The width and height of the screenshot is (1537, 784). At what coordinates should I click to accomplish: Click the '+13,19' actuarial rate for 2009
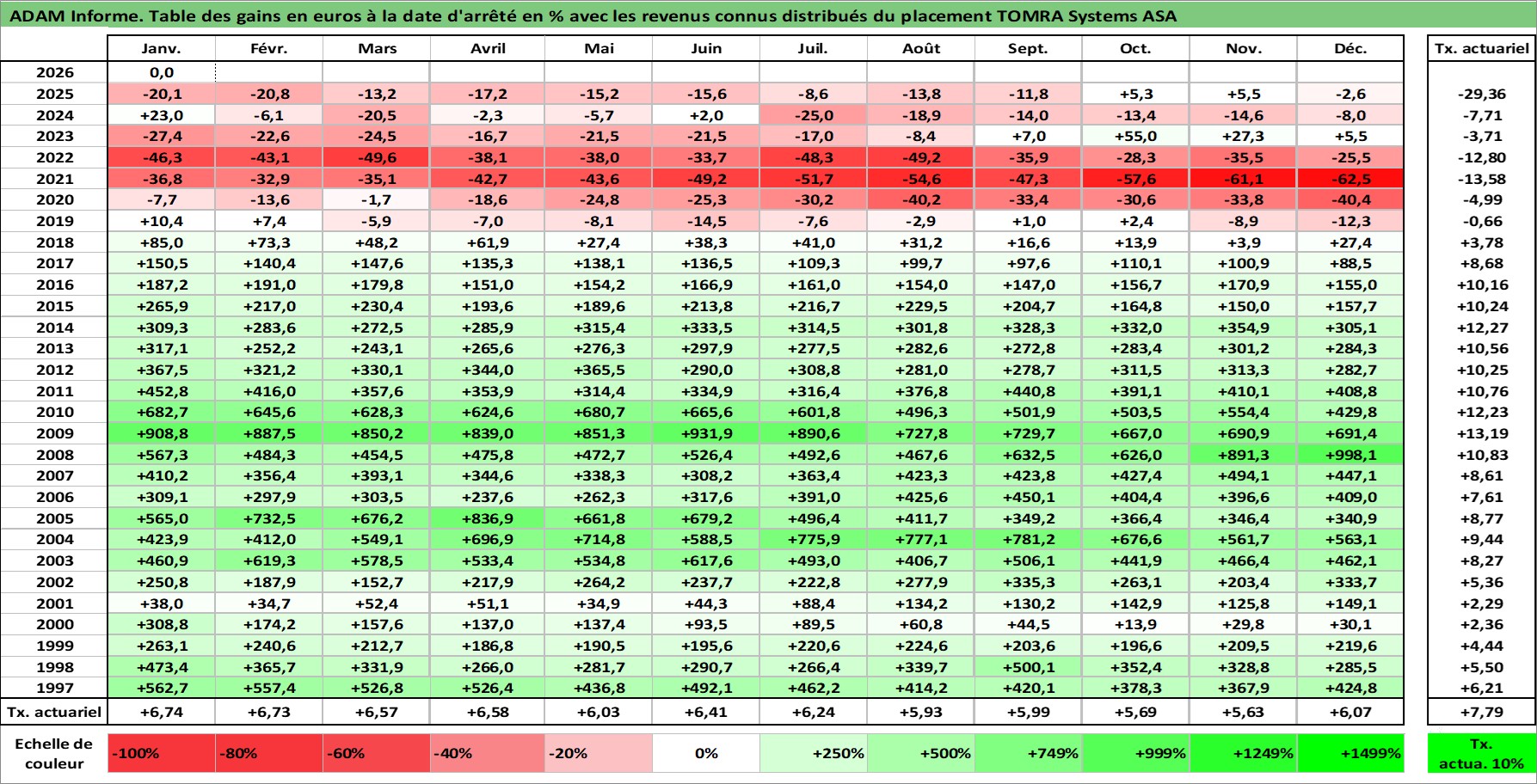1481,433
